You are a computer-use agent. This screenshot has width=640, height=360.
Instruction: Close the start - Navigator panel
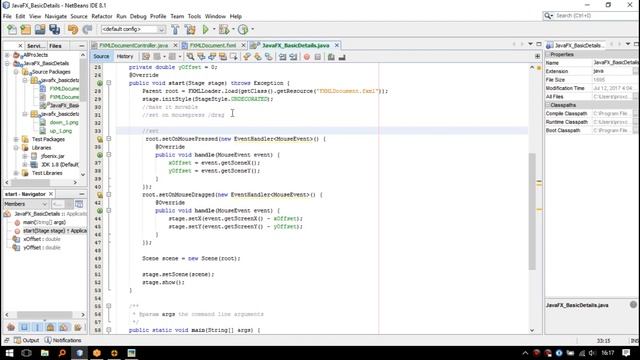pos(51,194)
